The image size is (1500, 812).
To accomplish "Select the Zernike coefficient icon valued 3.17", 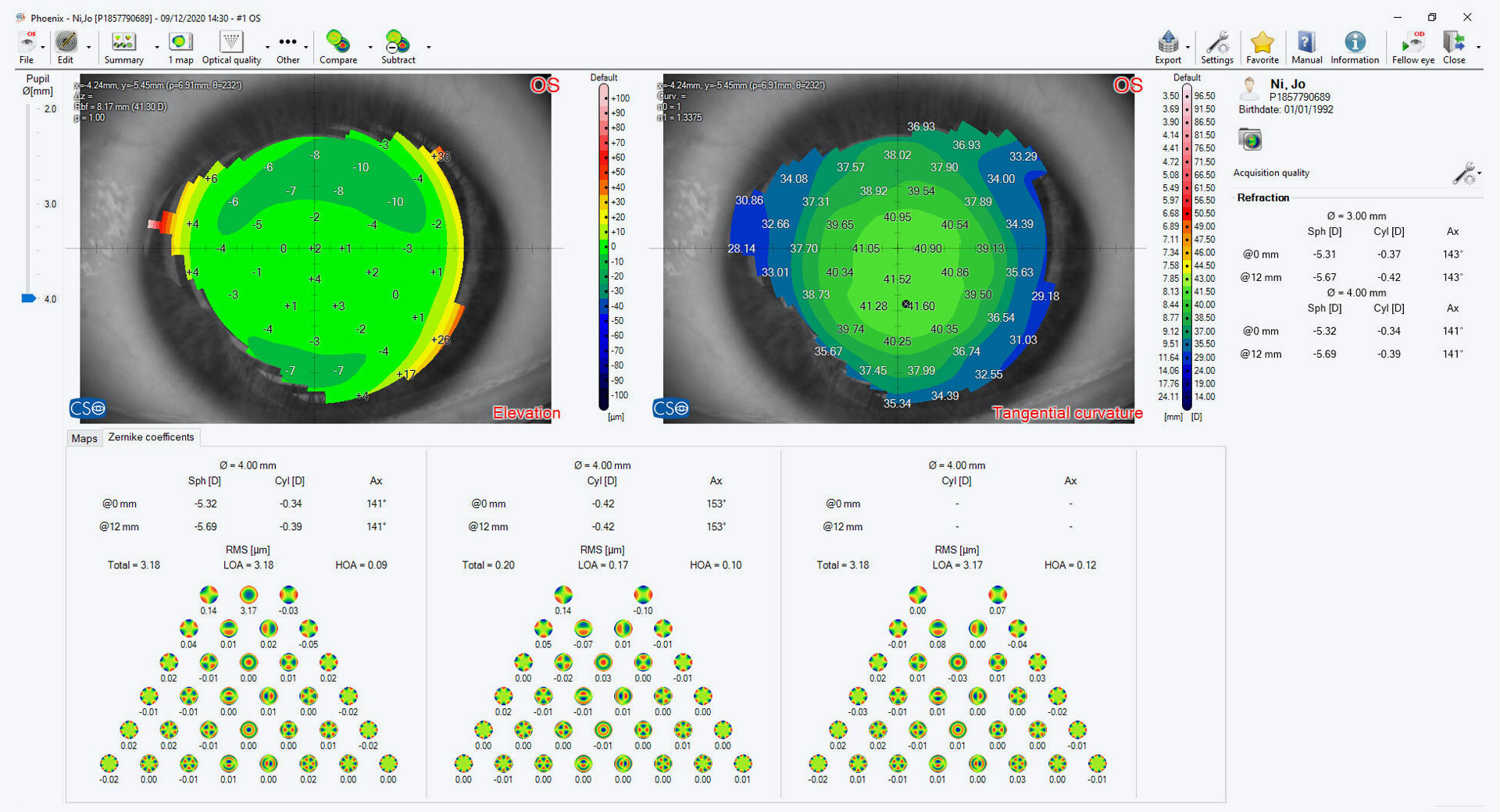I will 248,595.
